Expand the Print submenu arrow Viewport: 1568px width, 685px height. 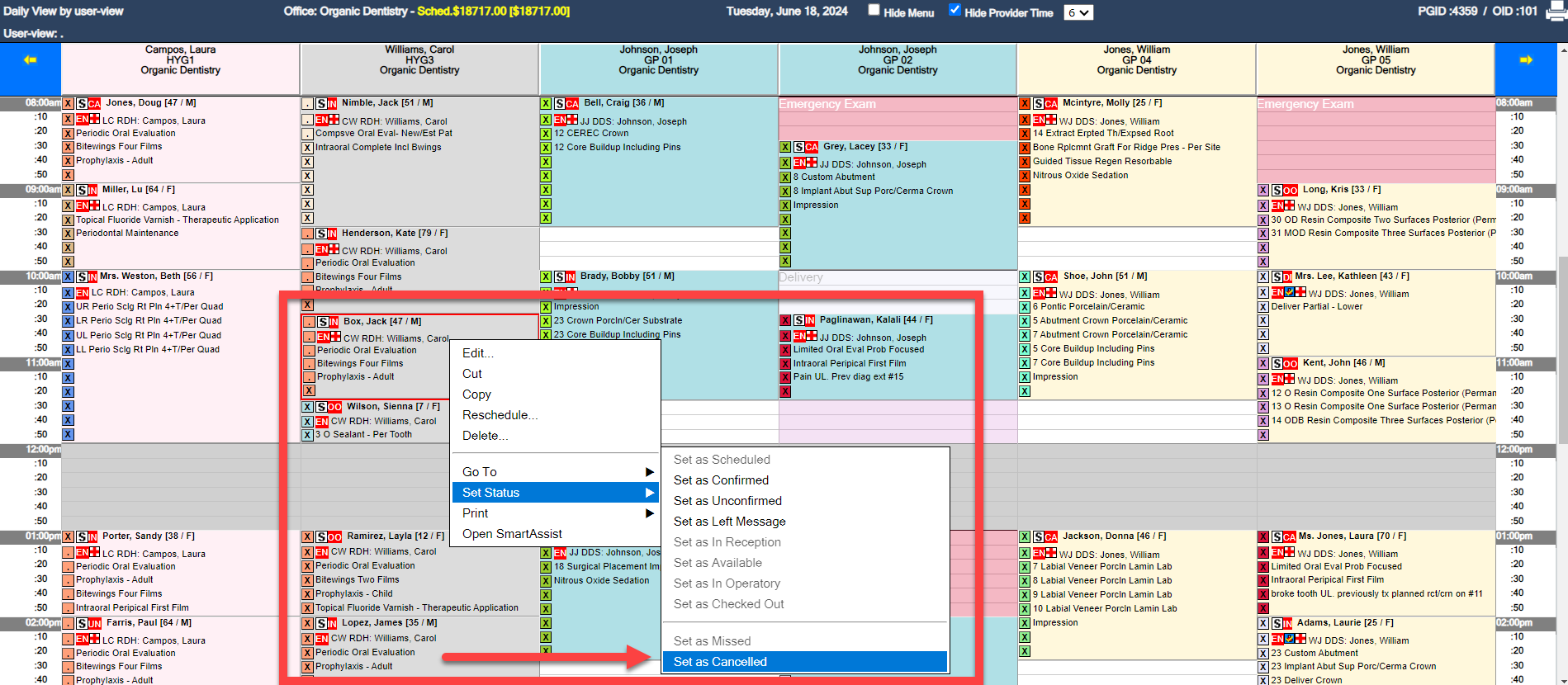[x=649, y=513]
